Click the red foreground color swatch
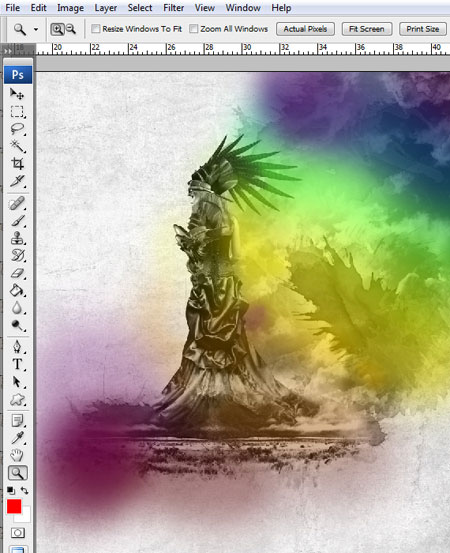450x553 pixels. (14, 506)
